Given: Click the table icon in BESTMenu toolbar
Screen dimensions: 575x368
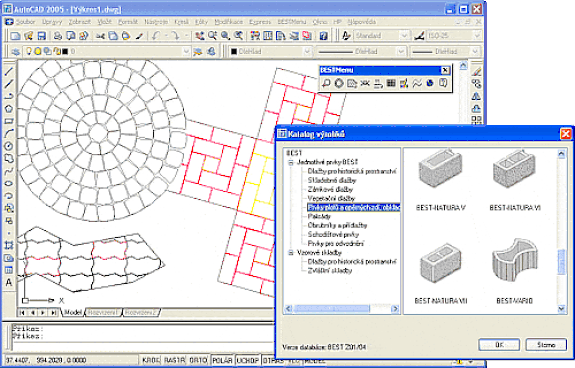Looking at the screenshot, I should pyautogui.click(x=391, y=84).
